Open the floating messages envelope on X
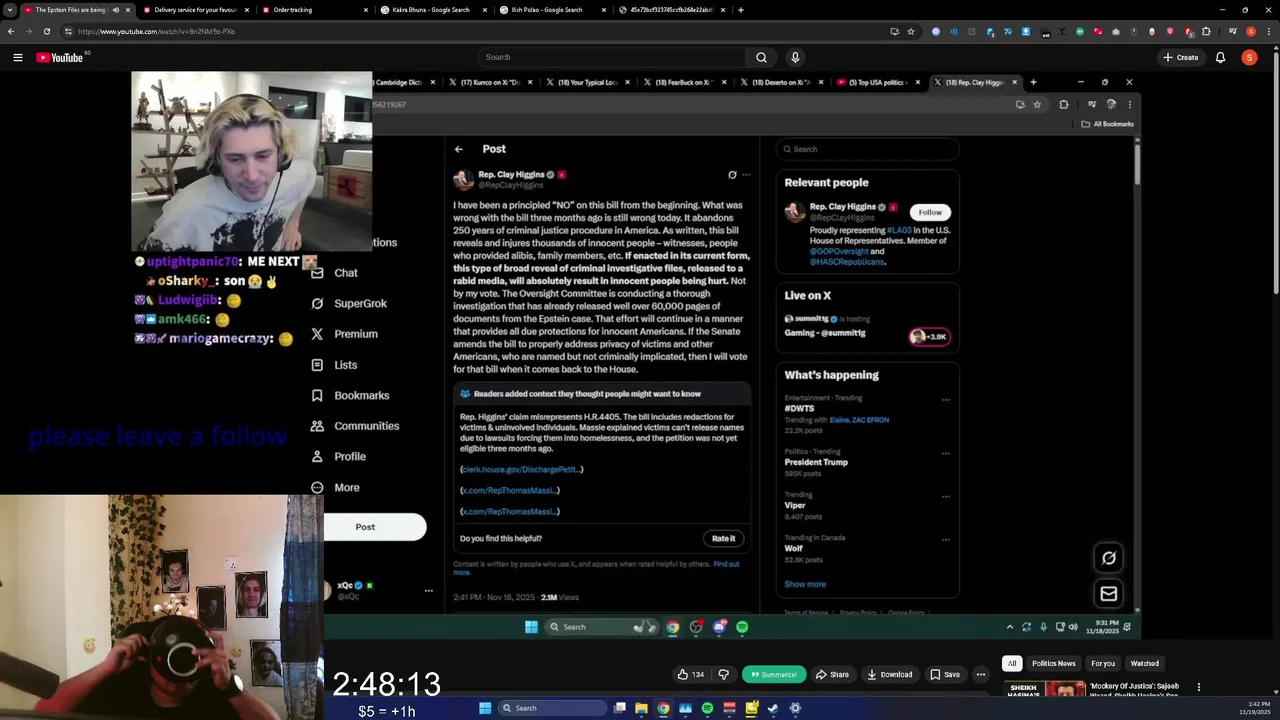This screenshot has height=720, width=1280. point(1109,594)
